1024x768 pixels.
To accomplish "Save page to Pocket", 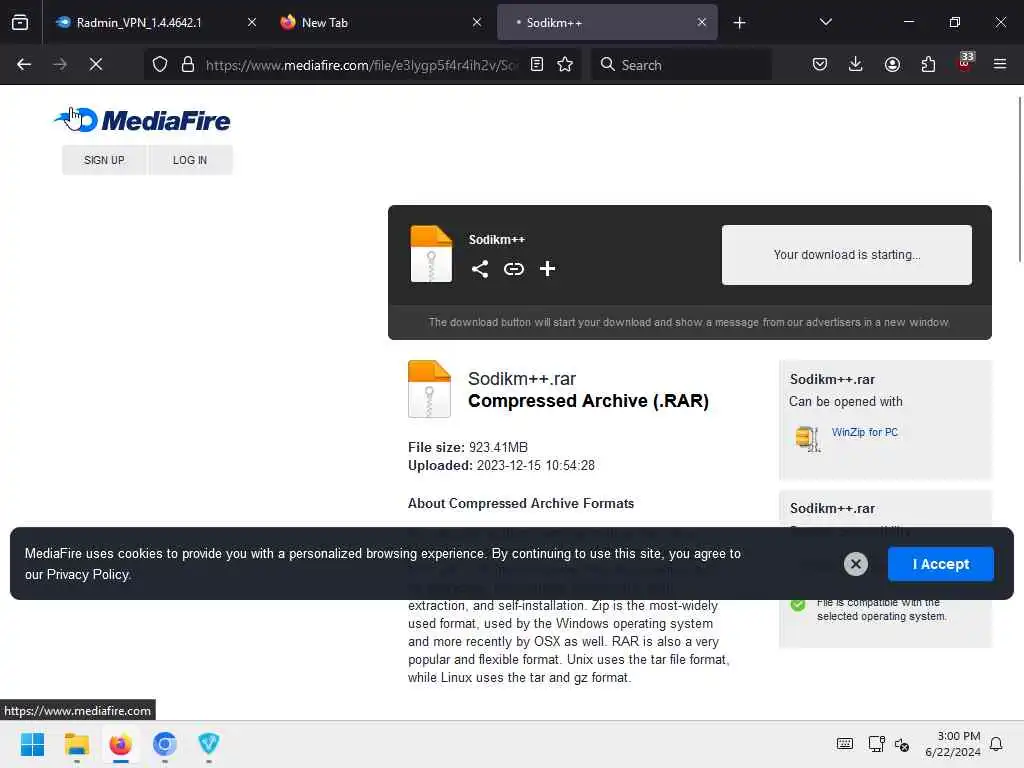I will (820, 64).
